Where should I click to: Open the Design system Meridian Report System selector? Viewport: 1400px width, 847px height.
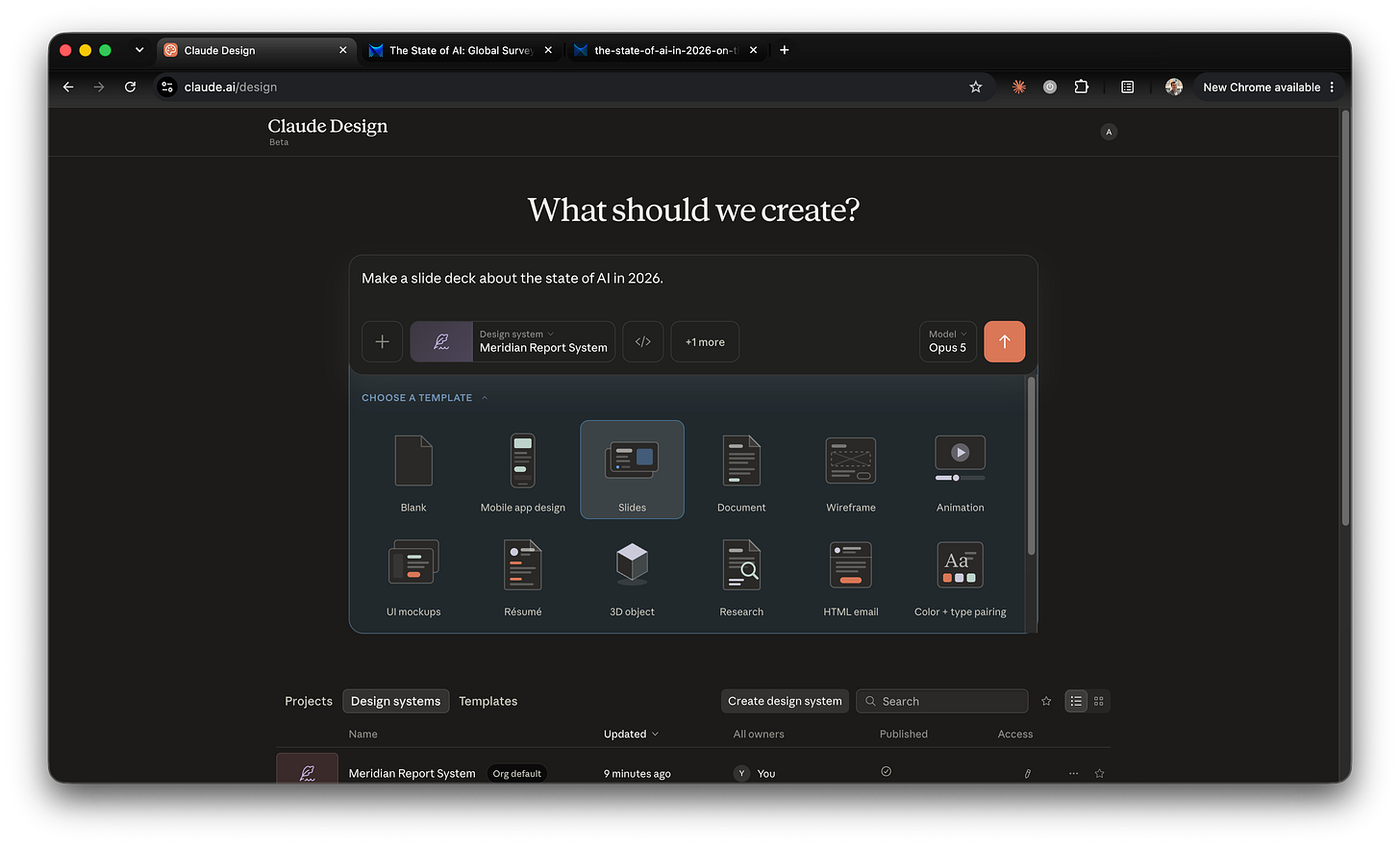point(512,341)
